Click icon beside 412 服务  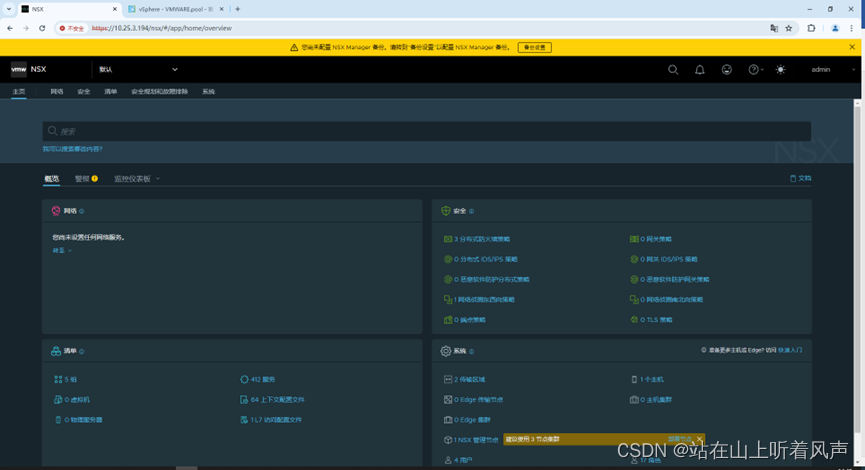pos(244,380)
